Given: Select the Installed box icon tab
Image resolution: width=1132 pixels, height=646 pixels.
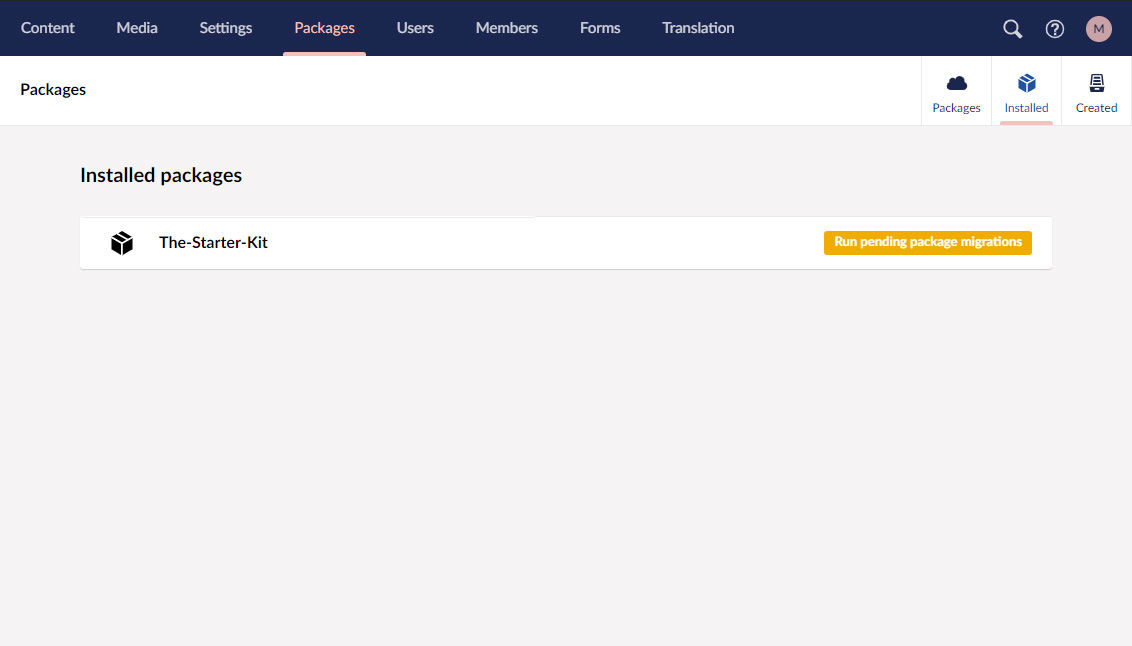Looking at the screenshot, I should (x=1027, y=92).
